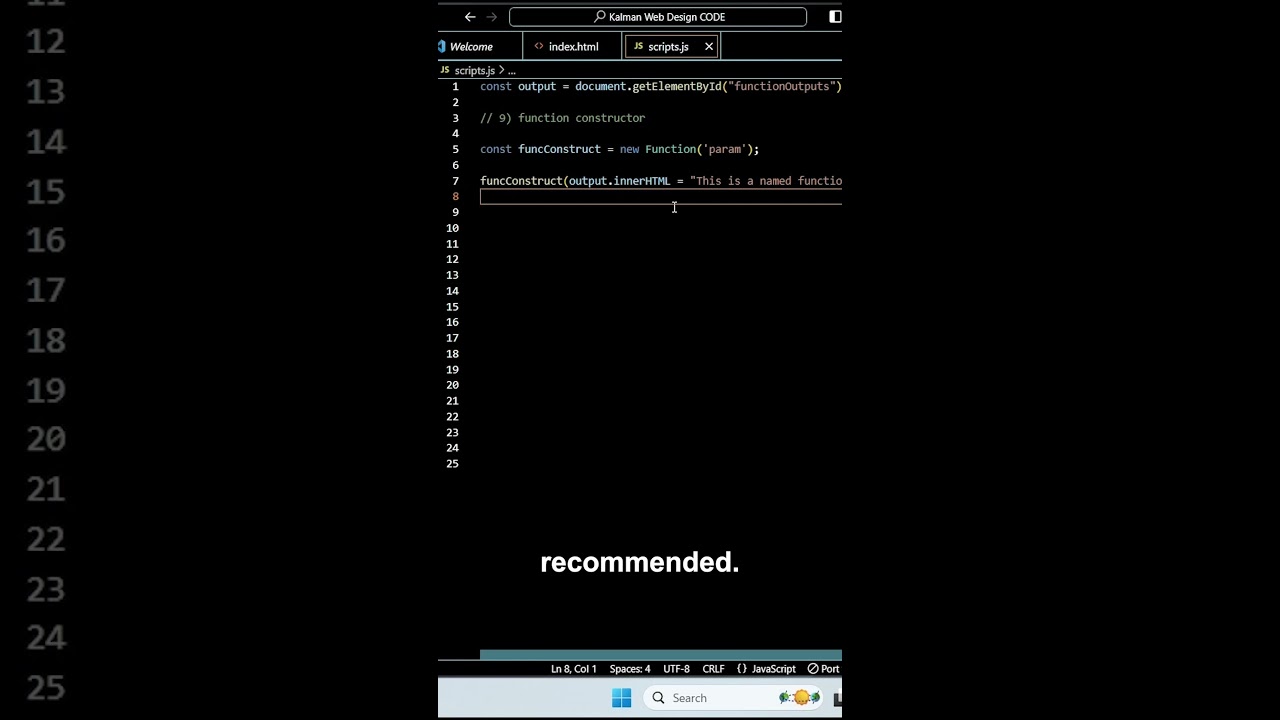Click the curly braces icon beside JavaScript
Screen dimensions: 1280x720
[741, 669]
